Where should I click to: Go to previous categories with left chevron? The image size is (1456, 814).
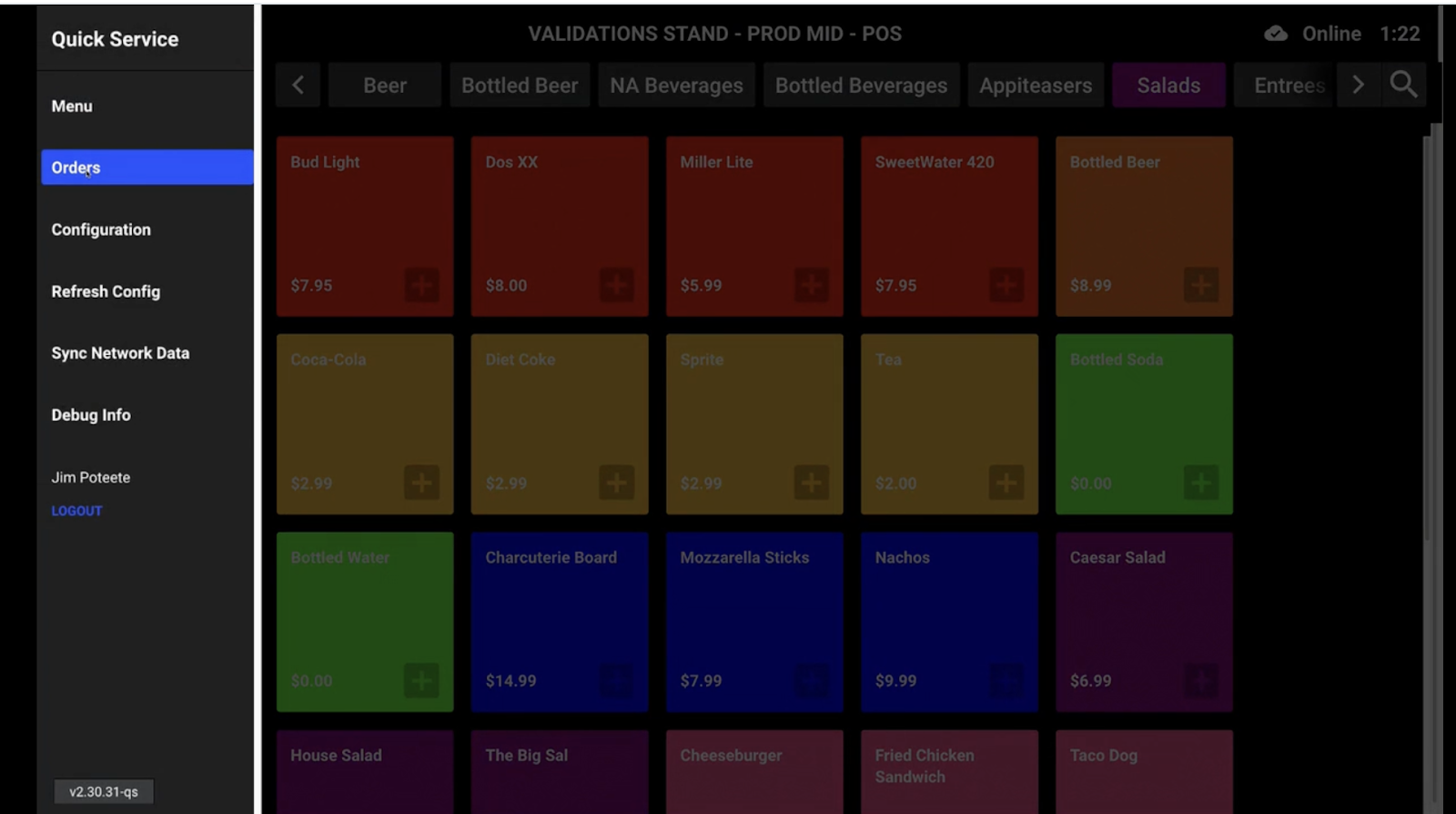point(298,85)
